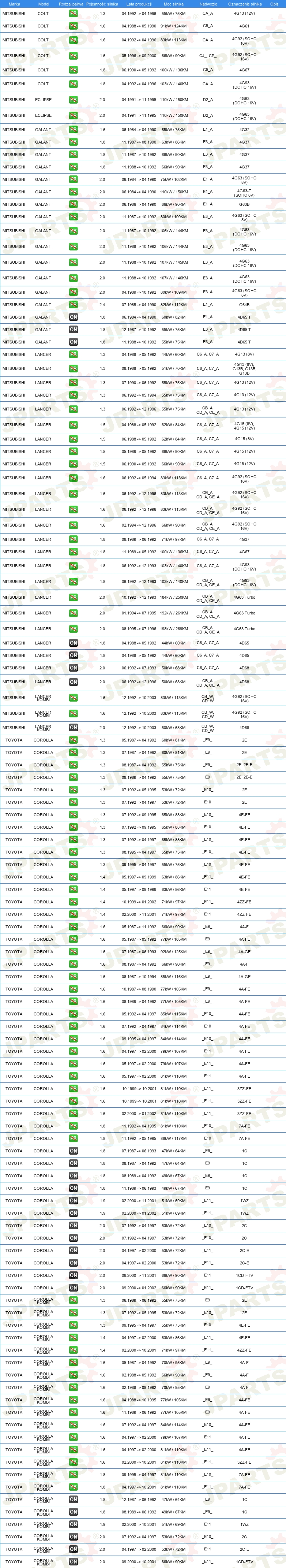286x1568 pixels.
Task: Click production years 05.1996 -> 09.2000
Action: pos(139,55)
